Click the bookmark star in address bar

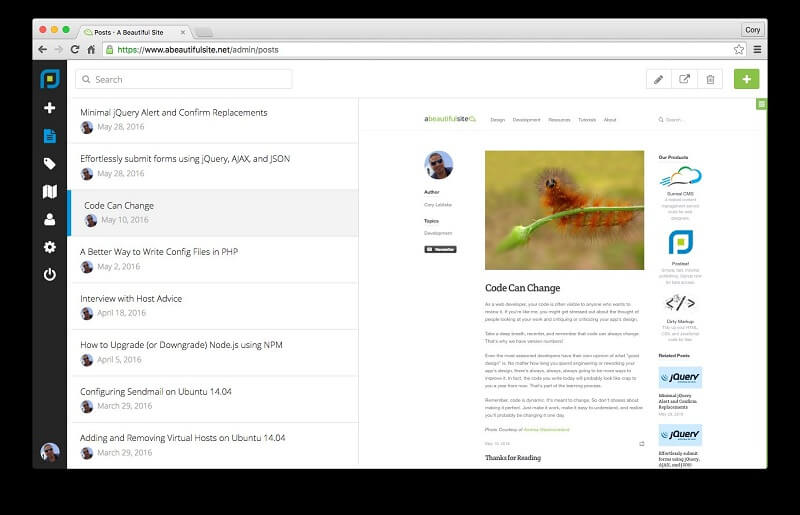click(738, 50)
